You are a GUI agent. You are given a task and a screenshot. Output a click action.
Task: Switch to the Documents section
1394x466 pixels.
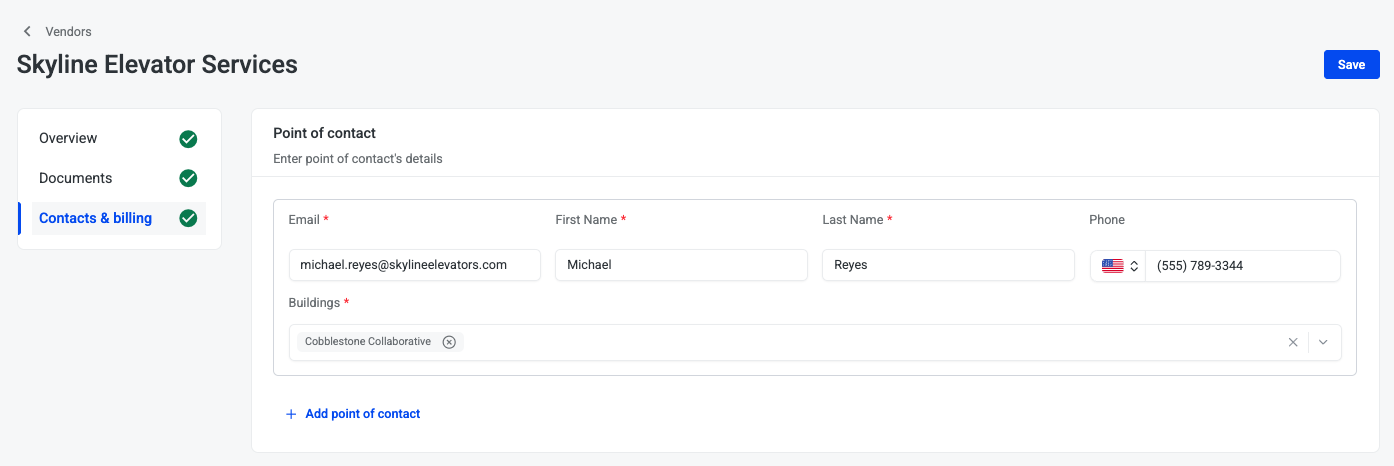pyautogui.click(x=76, y=178)
